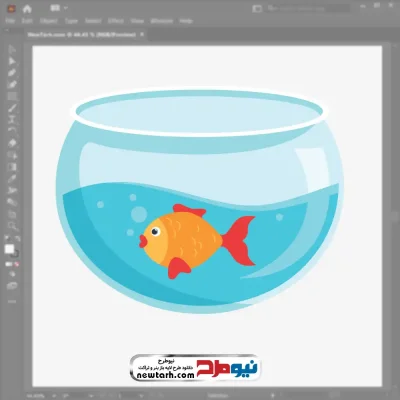
Task: Open the Edit Toolbar three-dots button
Action: (12, 301)
